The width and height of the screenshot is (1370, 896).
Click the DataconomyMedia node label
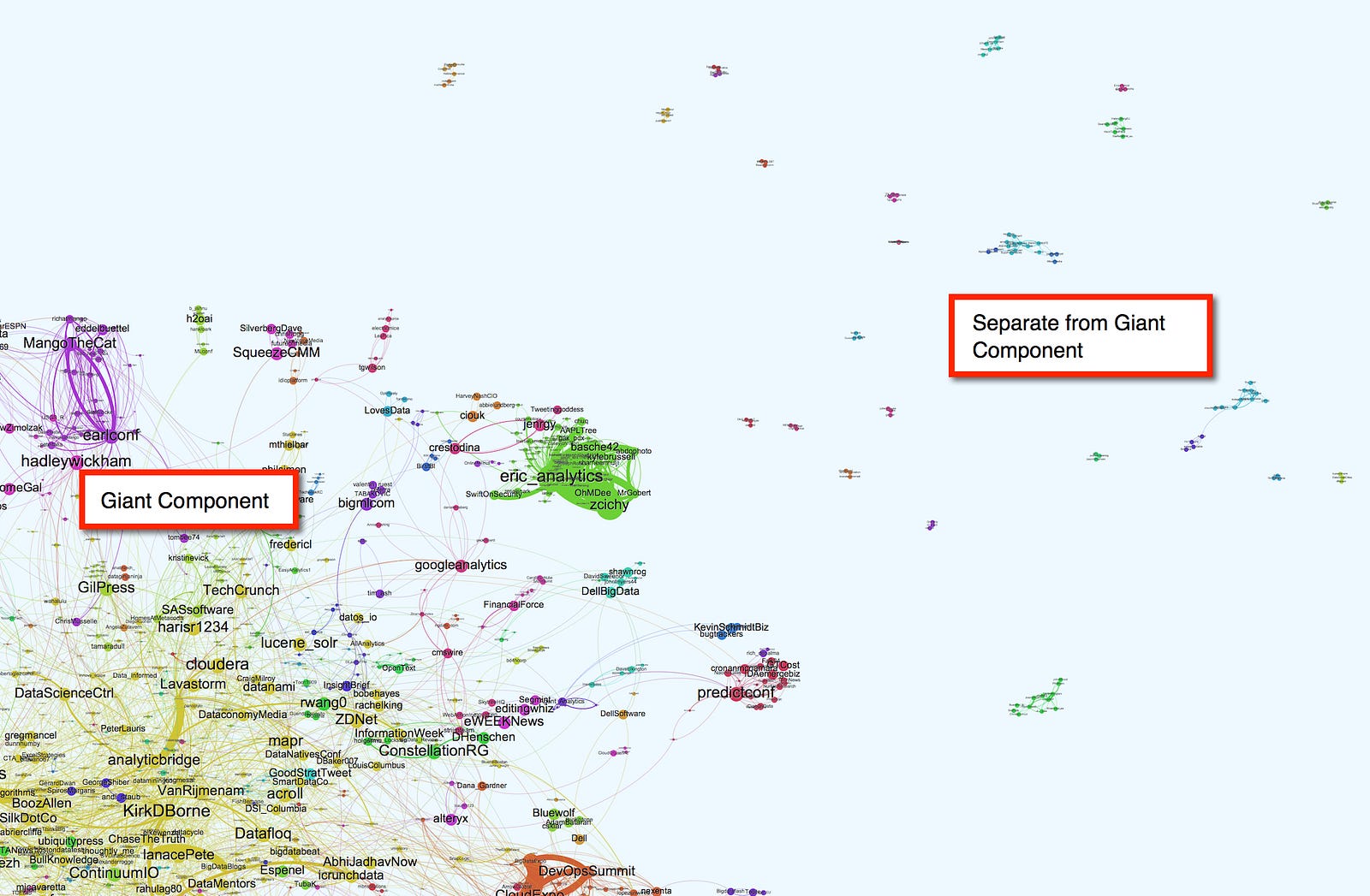pyautogui.click(x=243, y=715)
